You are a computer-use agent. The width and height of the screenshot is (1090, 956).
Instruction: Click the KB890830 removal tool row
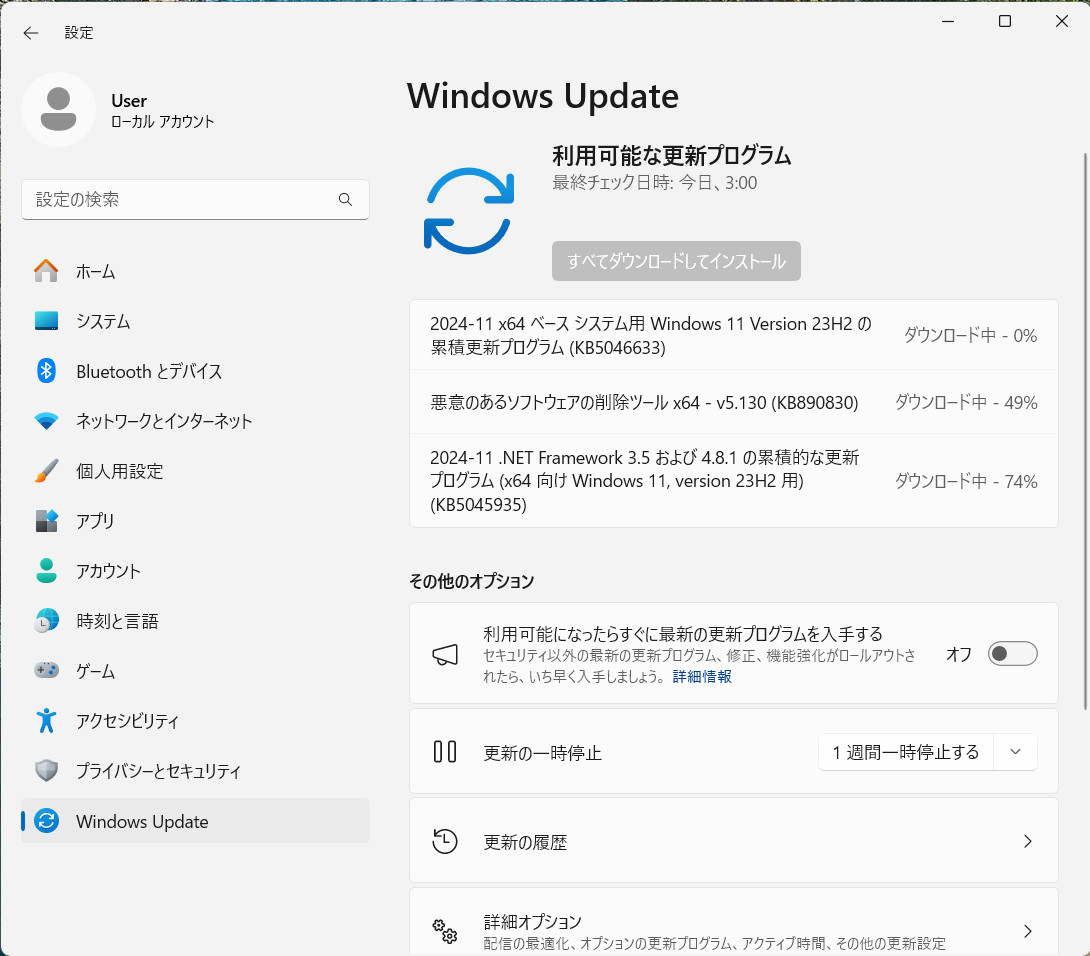(x=734, y=402)
